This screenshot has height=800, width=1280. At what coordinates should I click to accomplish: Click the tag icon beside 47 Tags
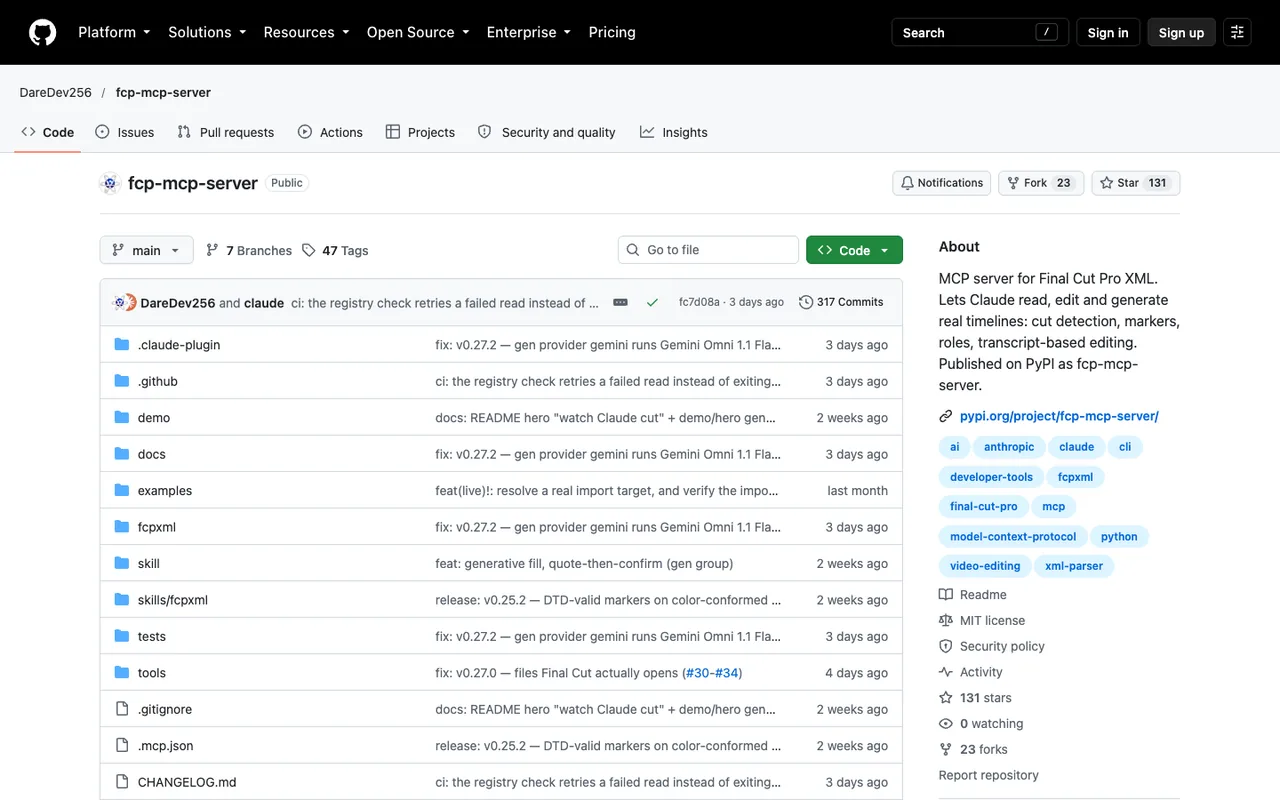pos(309,250)
